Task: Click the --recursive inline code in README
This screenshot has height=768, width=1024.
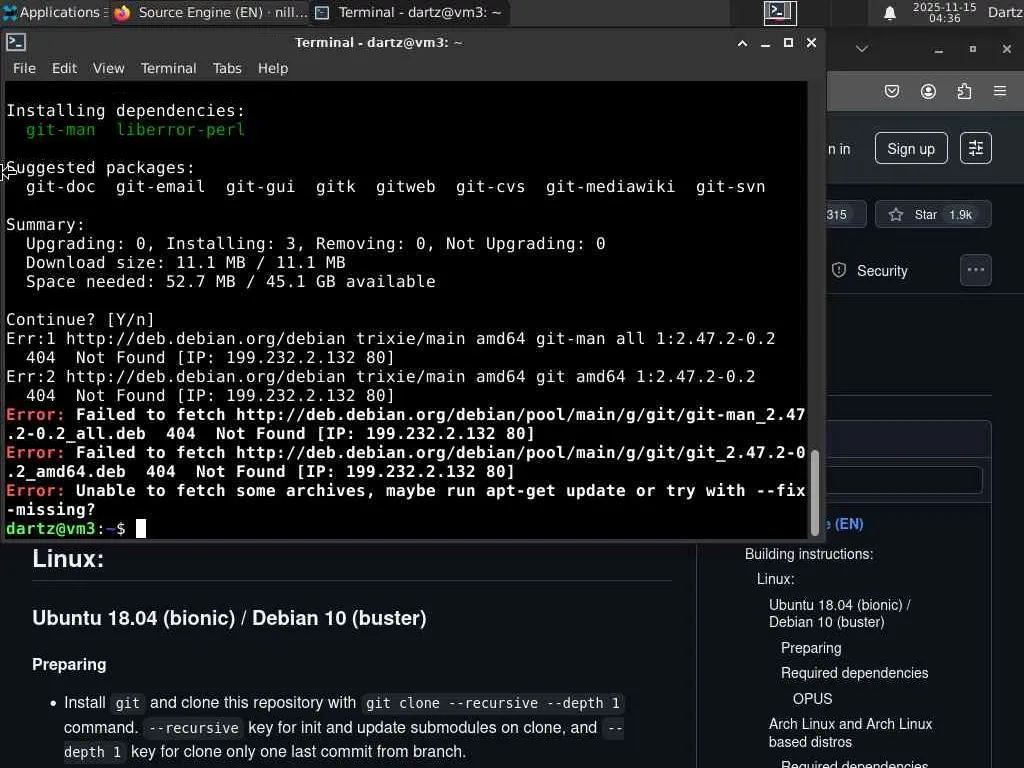Action: pos(193,728)
